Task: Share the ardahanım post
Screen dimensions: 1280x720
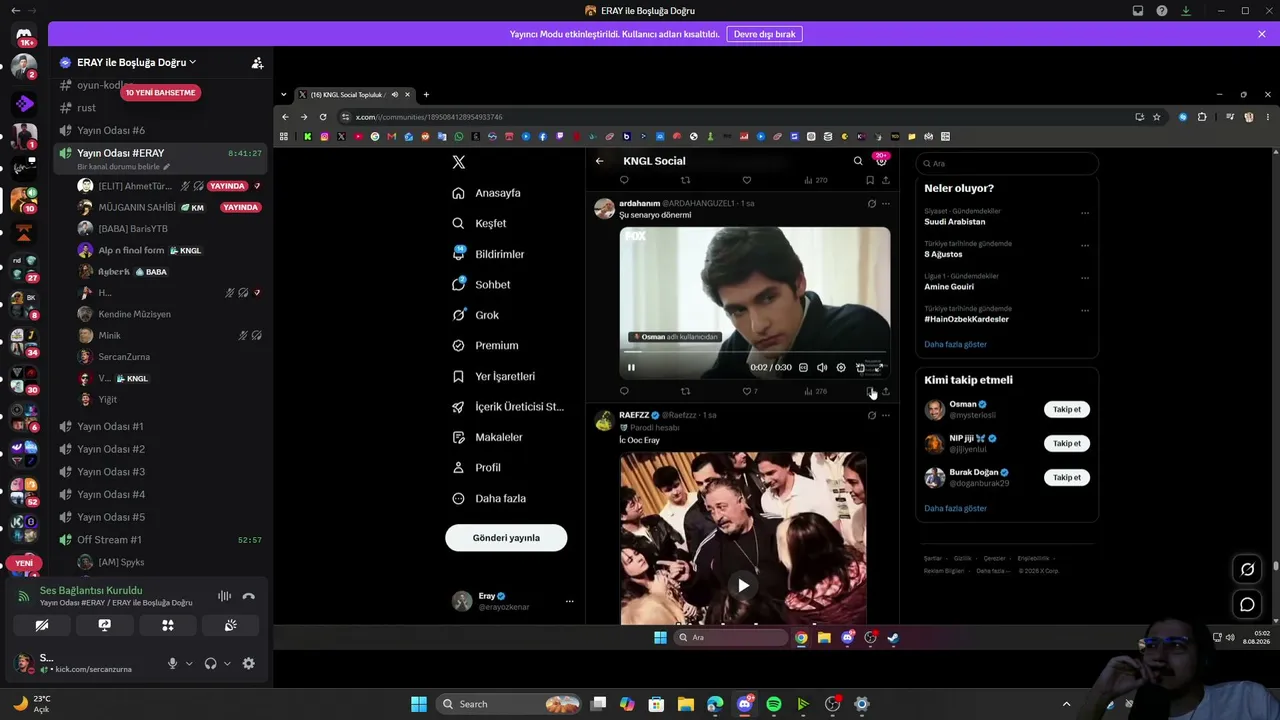Action: [x=885, y=391]
